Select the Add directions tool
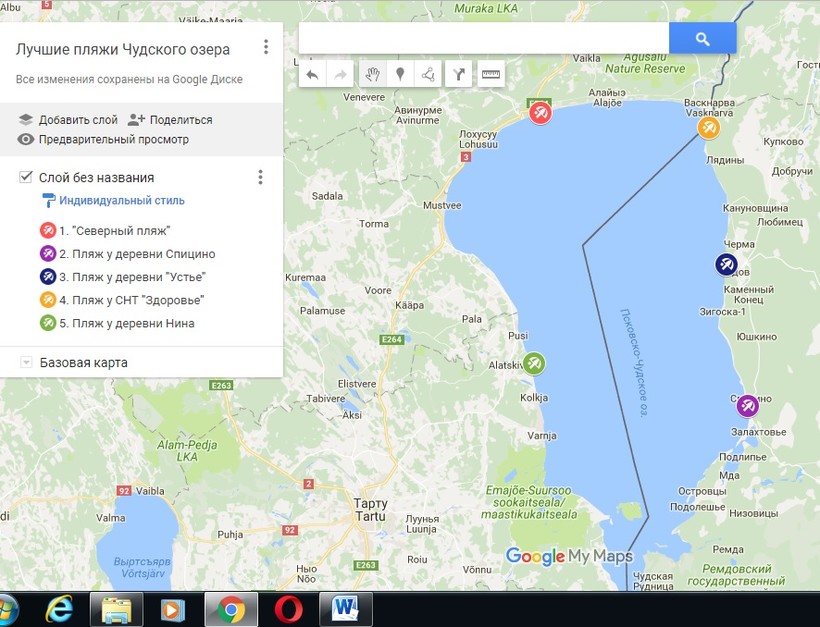 tap(459, 74)
